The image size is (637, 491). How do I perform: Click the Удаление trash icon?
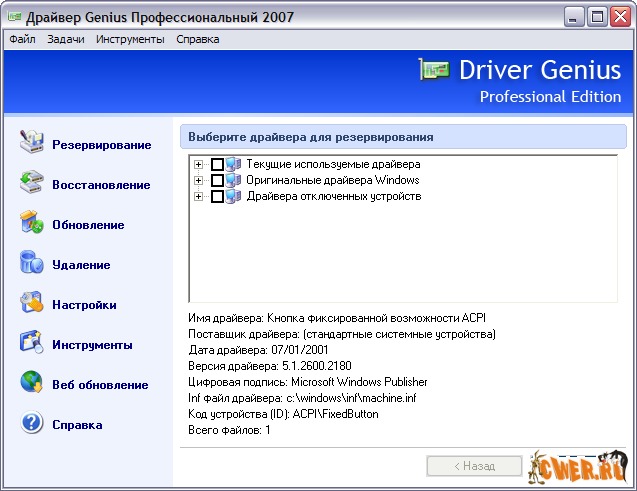pyautogui.click(x=32, y=263)
